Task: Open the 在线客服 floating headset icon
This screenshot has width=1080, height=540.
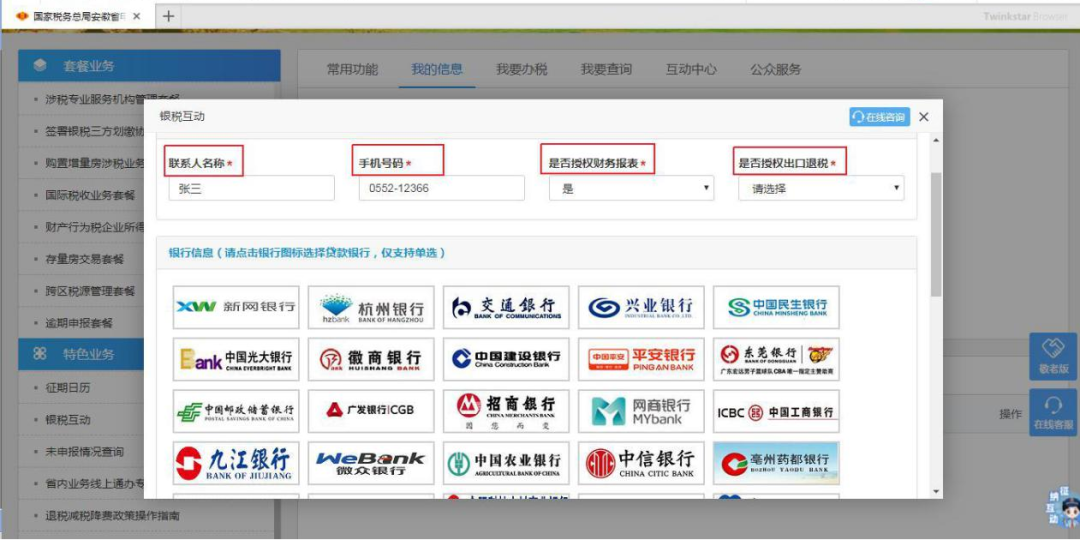Action: click(1053, 413)
